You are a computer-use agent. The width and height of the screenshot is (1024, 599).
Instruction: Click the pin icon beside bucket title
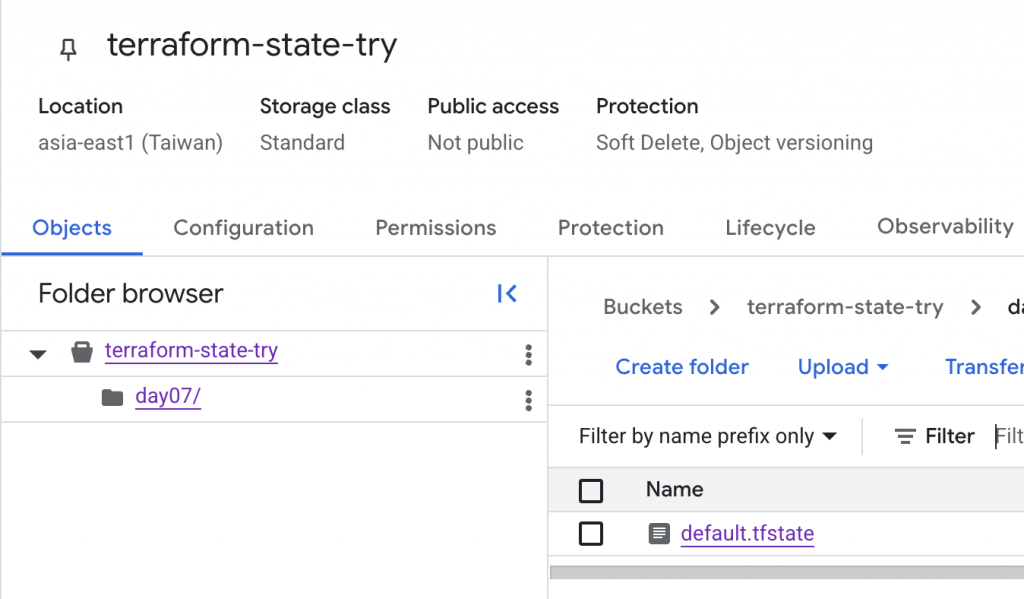tap(68, 50)
